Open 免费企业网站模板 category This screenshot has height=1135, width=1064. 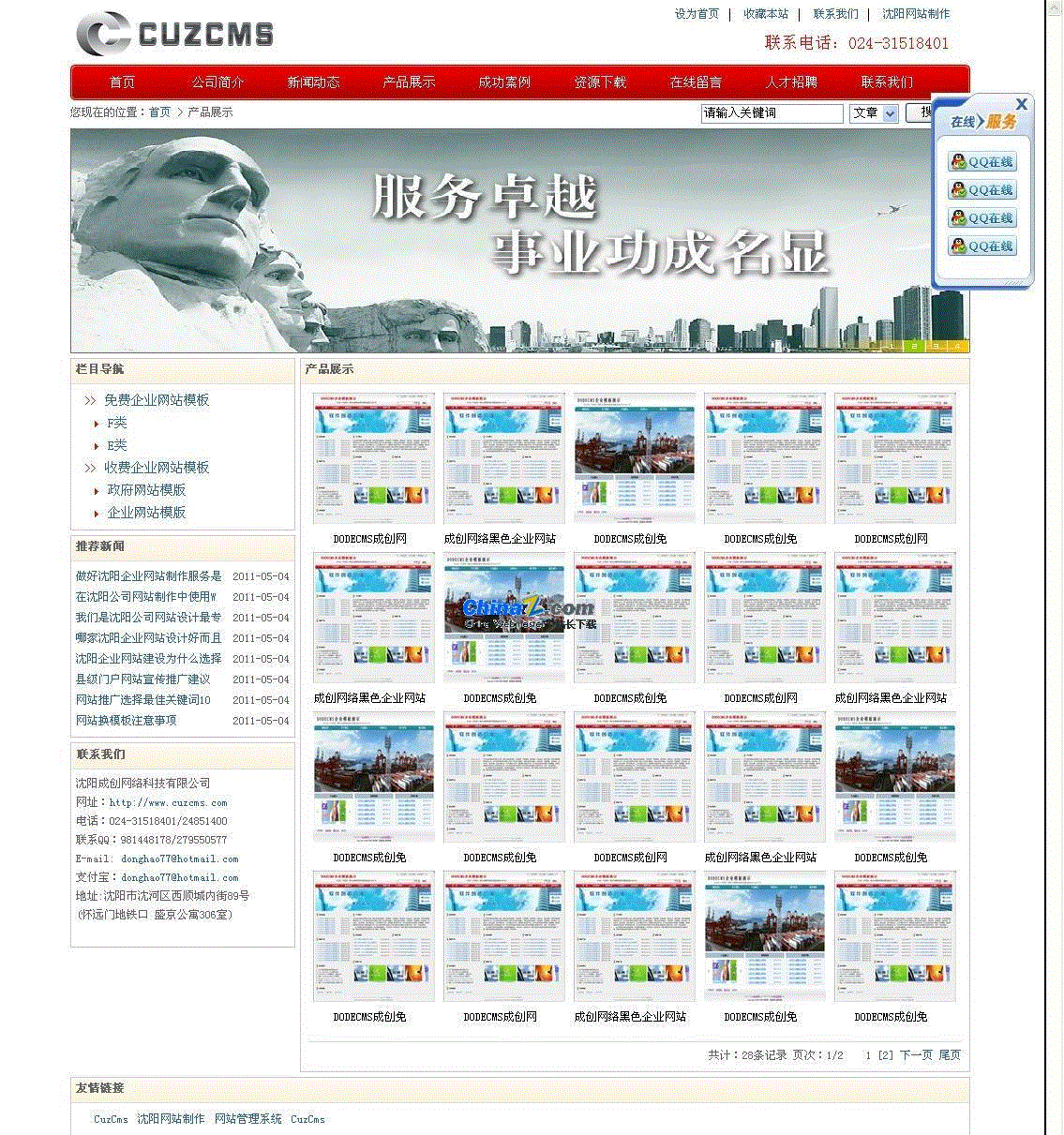tap(157, 400)
